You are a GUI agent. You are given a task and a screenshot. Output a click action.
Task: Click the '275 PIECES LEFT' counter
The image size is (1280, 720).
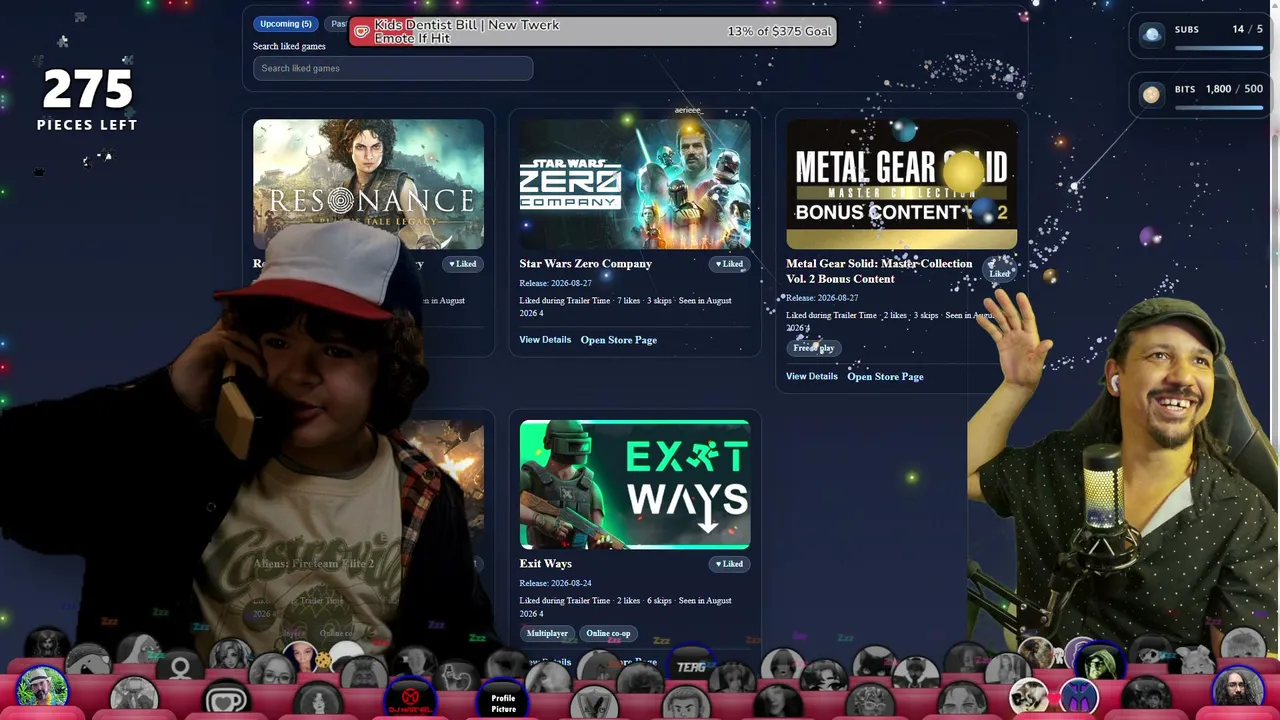coord(87,100)
